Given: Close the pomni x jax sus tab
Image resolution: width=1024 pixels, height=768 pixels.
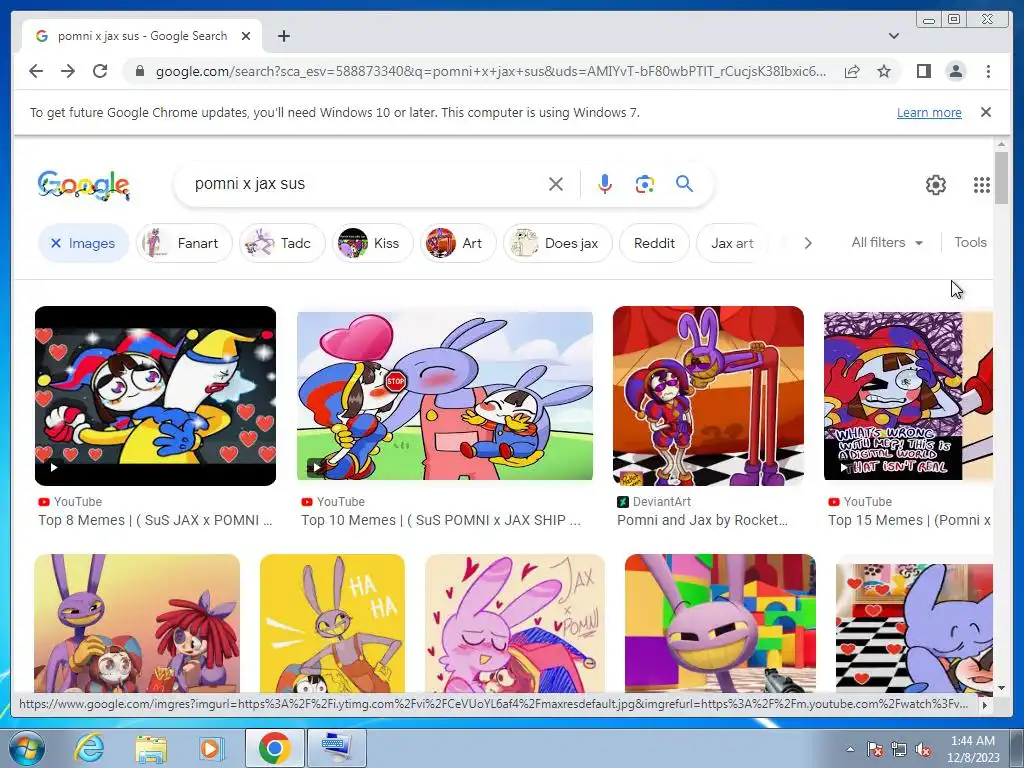Looking at the screenshot, I should [246, 36].
